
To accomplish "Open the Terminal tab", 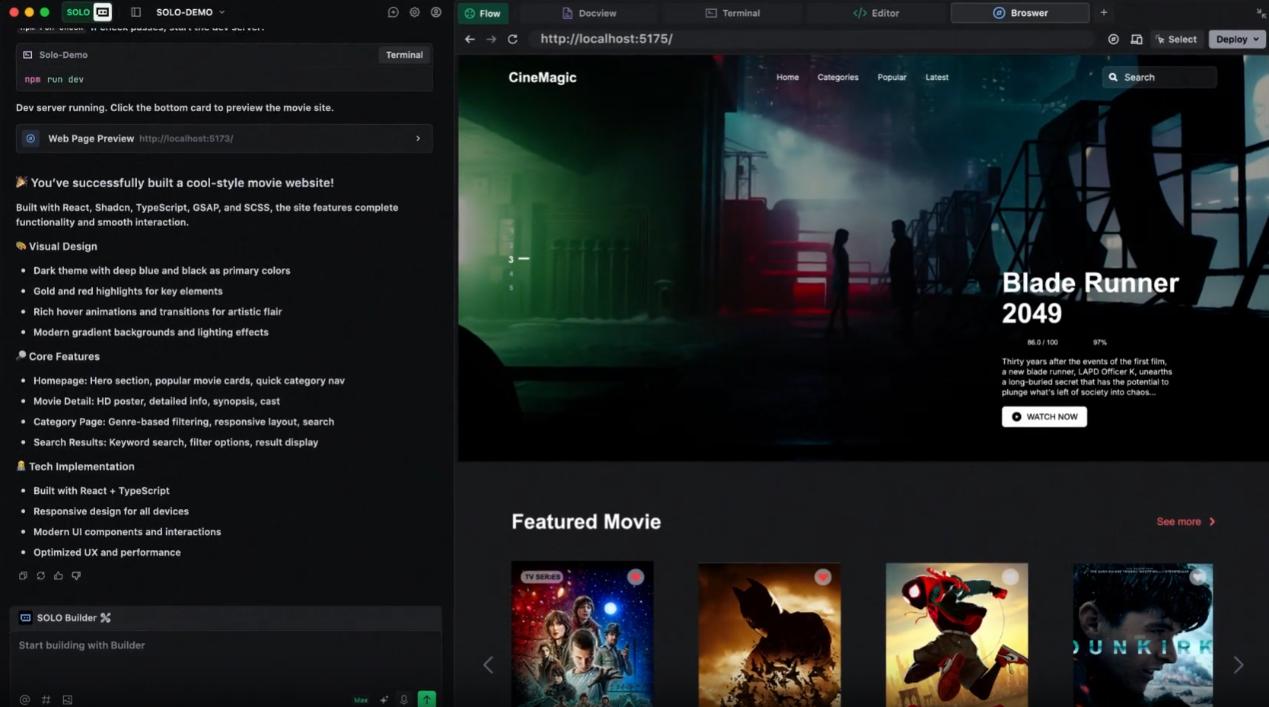I will (732, 13).
